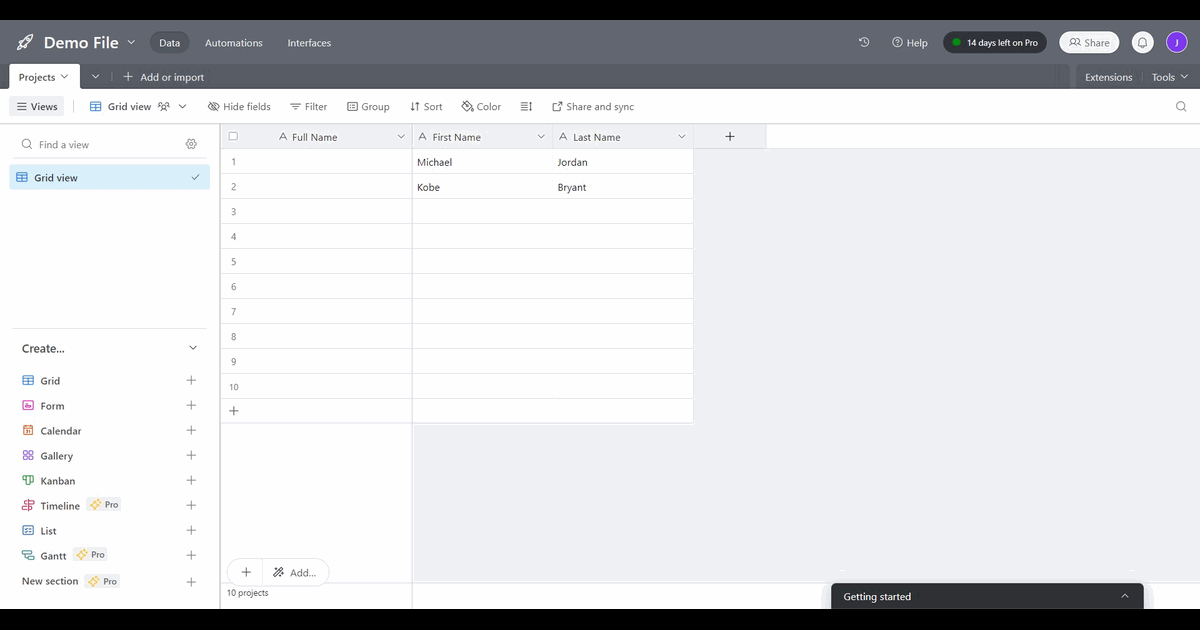
Task: Switch to the Automations tab
Action: (x=234, y=43)
